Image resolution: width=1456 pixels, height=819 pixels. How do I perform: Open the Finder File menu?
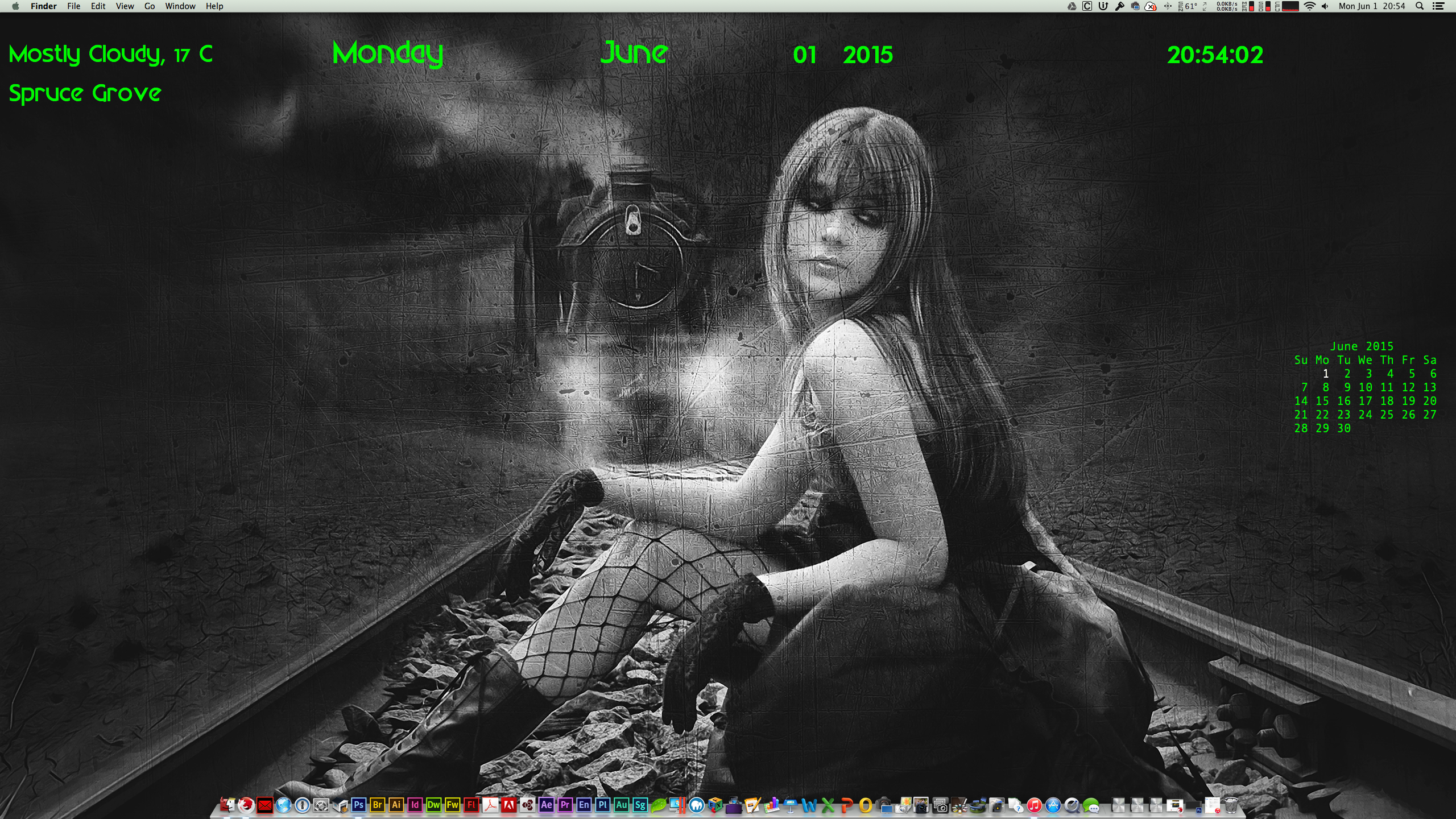click(x=73, y=6)
